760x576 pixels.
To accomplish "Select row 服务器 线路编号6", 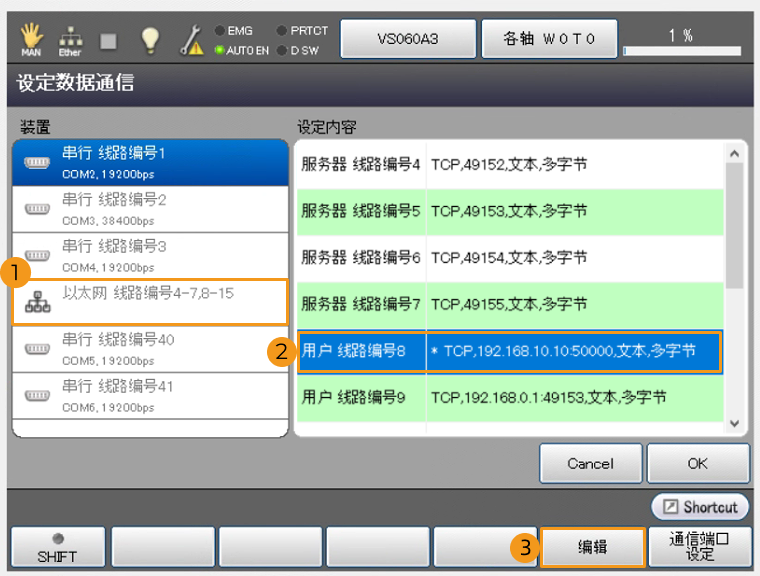I will pos(510,258).
